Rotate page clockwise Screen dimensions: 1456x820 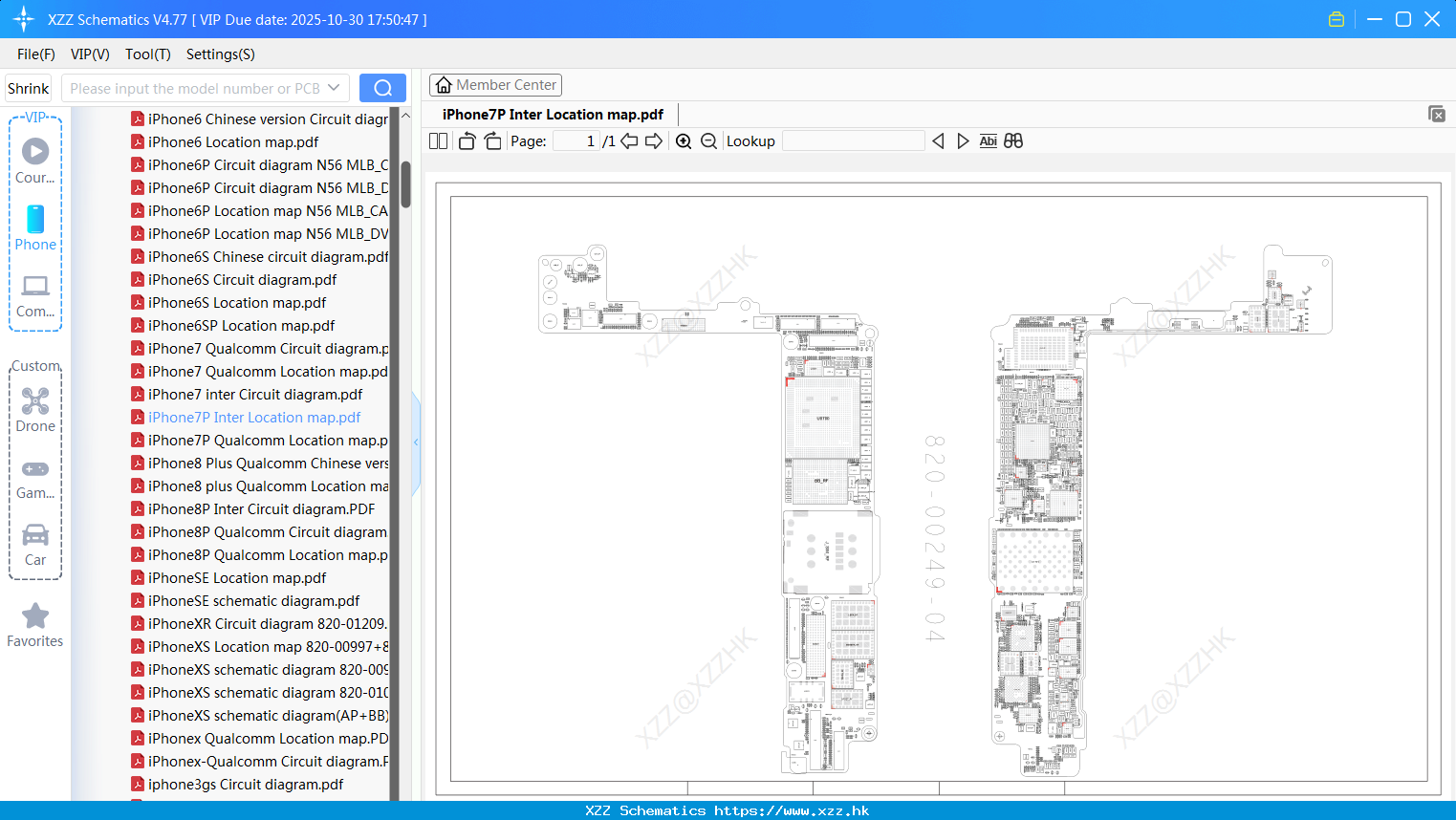(492, 141)
